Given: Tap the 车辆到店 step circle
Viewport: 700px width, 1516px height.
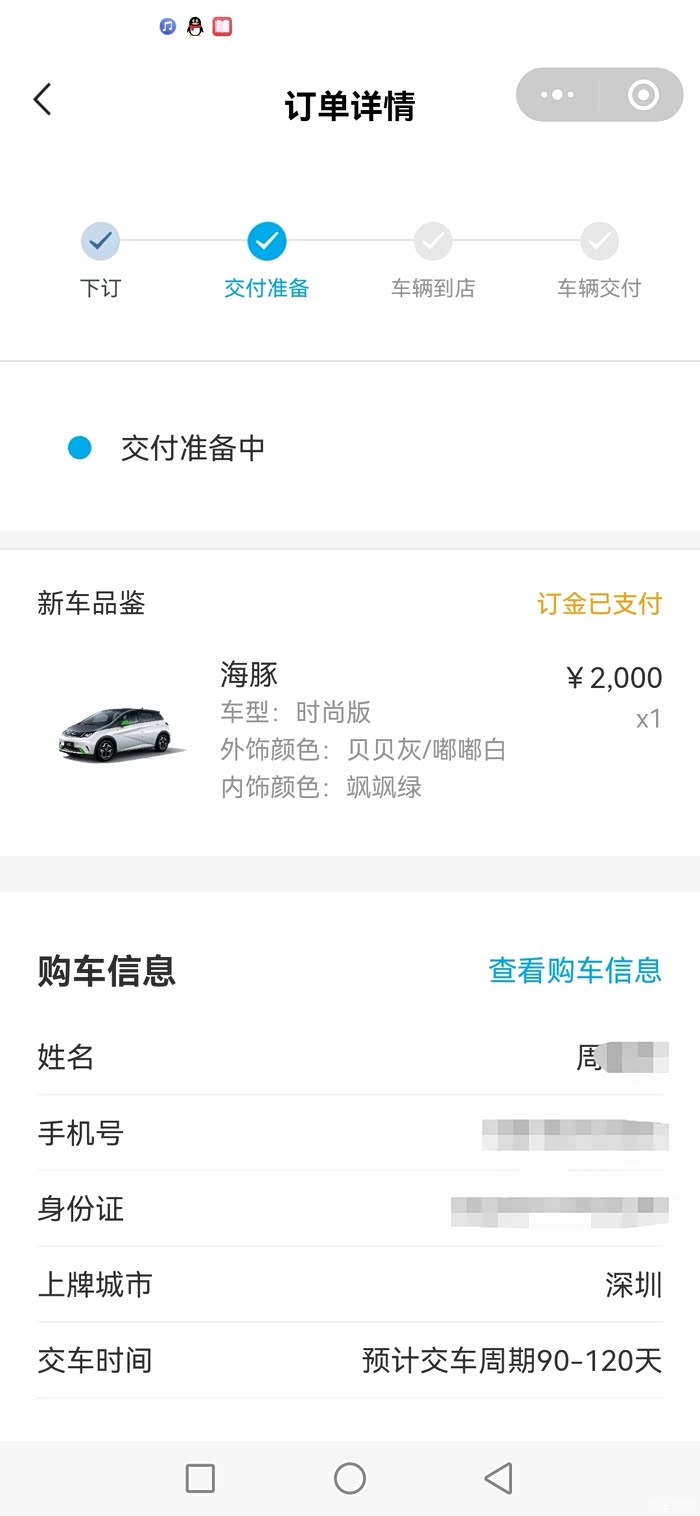Looking at the screenshot, I should click(x=433, y=241).
